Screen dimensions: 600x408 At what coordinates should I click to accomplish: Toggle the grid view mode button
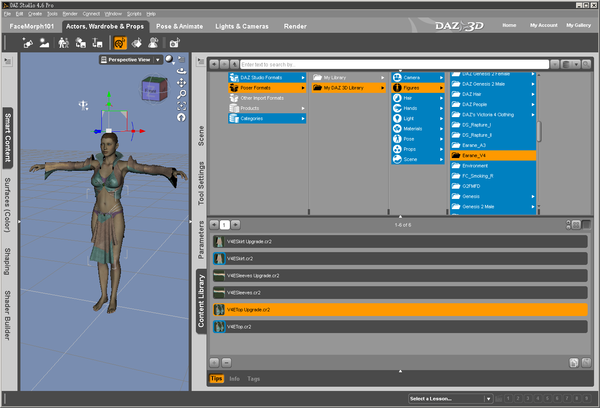click(x=576, y=225)
